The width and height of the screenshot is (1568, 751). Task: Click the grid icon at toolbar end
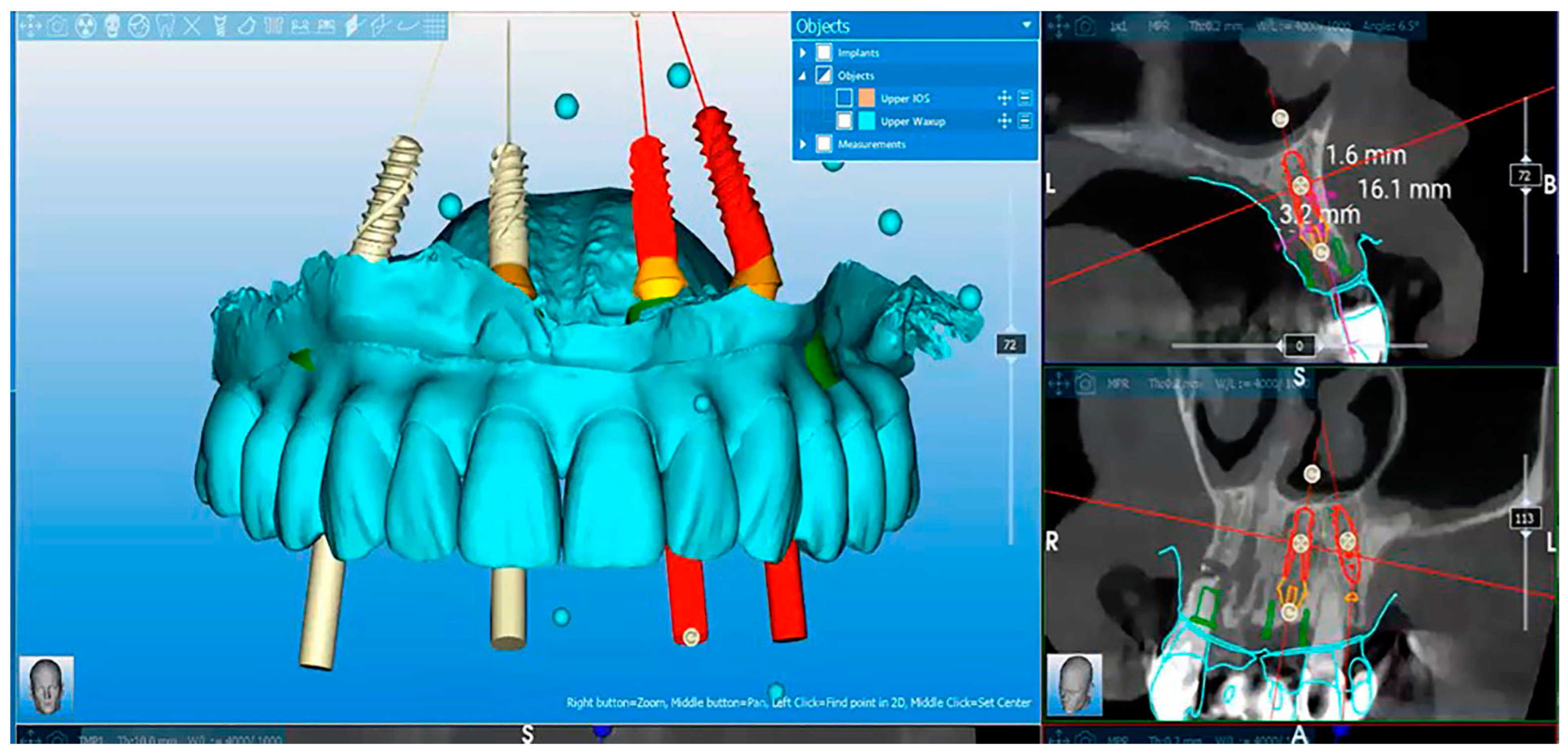[435, 26]
